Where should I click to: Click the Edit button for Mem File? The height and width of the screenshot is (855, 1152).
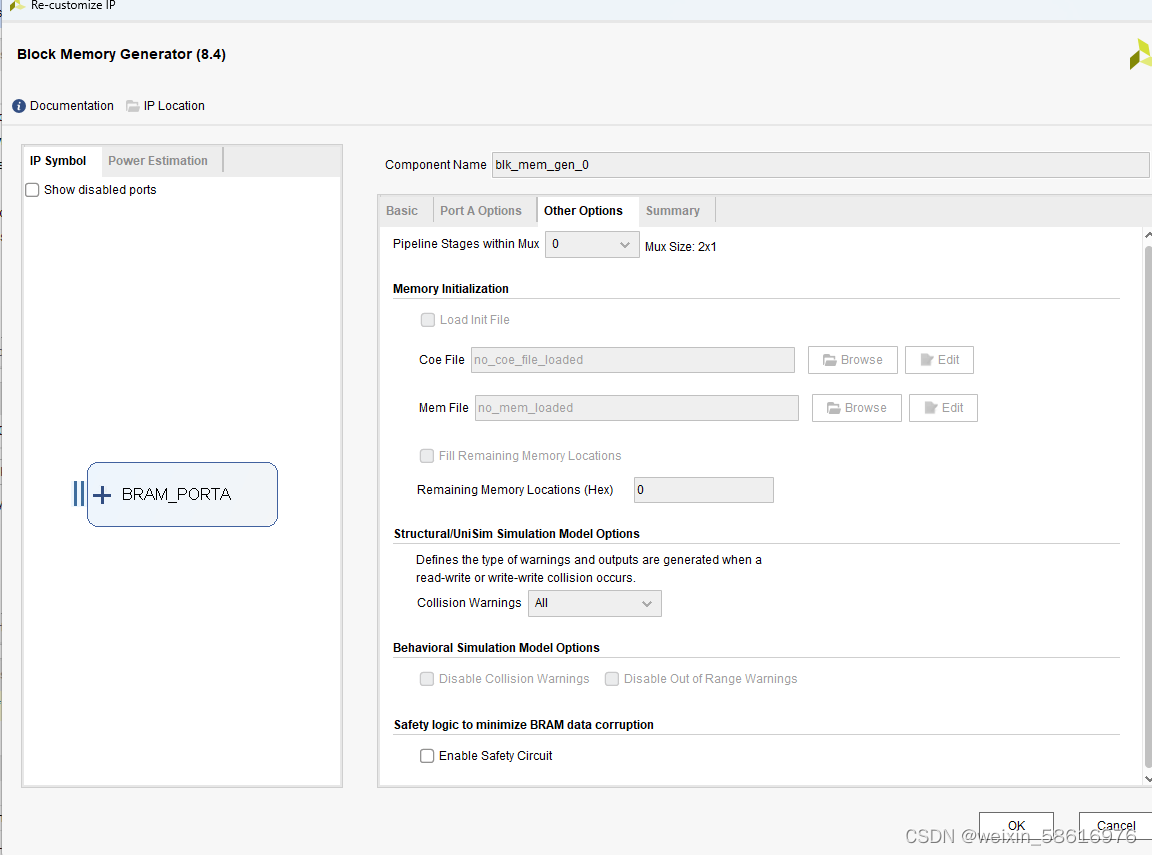click(x=943, y=408)
